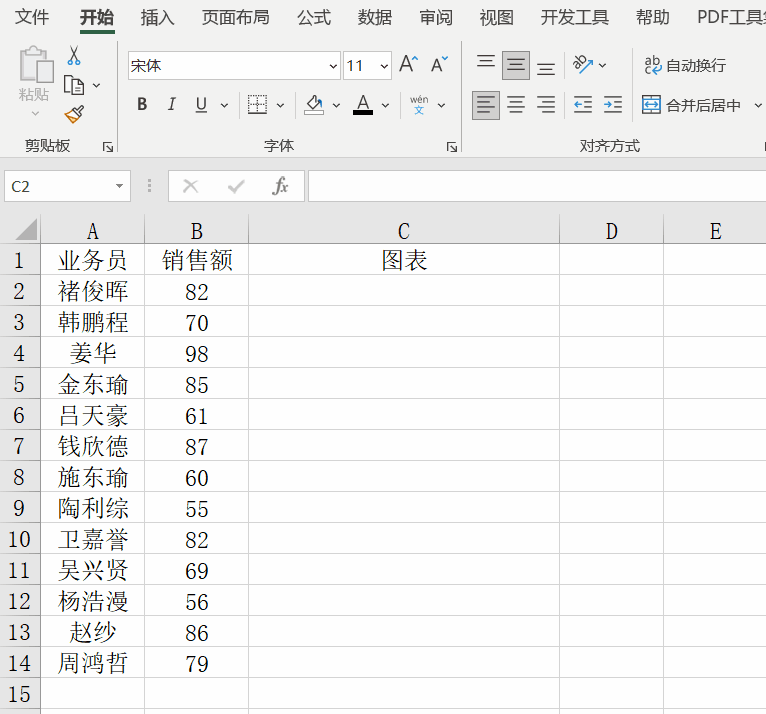Expand the copy options arrow
Viewport: 766px width, 714px height.
97,85
